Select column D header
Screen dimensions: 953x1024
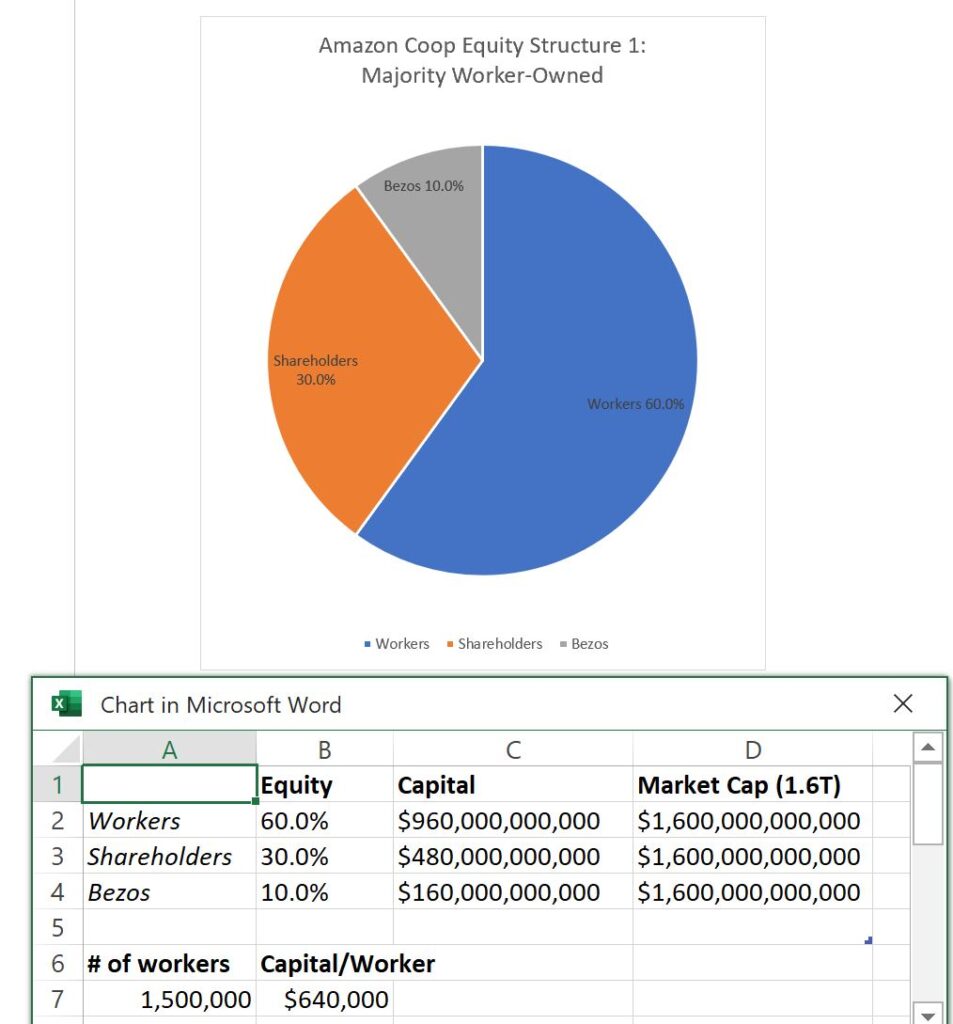[x=752, y=749]
